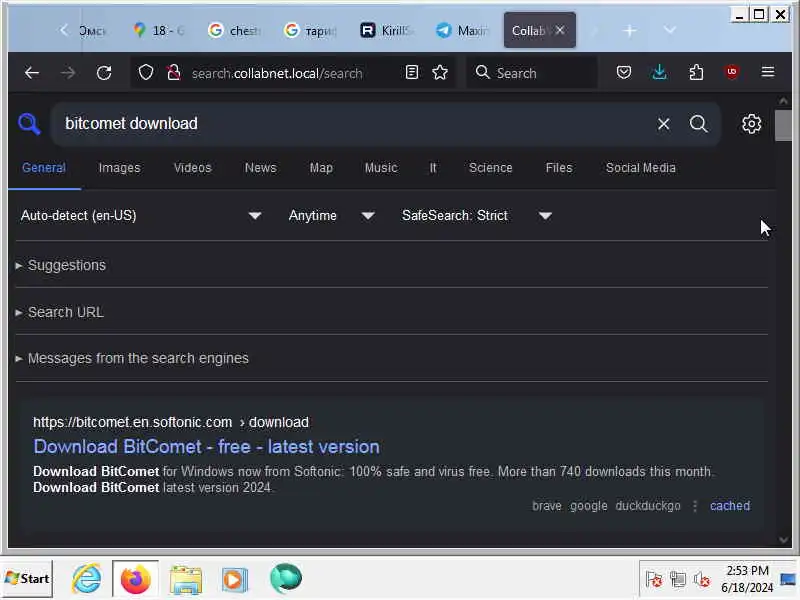Click the Firefox taskbar icon
This screenshot has height=600, width=800.
click(x=135, y=579)
